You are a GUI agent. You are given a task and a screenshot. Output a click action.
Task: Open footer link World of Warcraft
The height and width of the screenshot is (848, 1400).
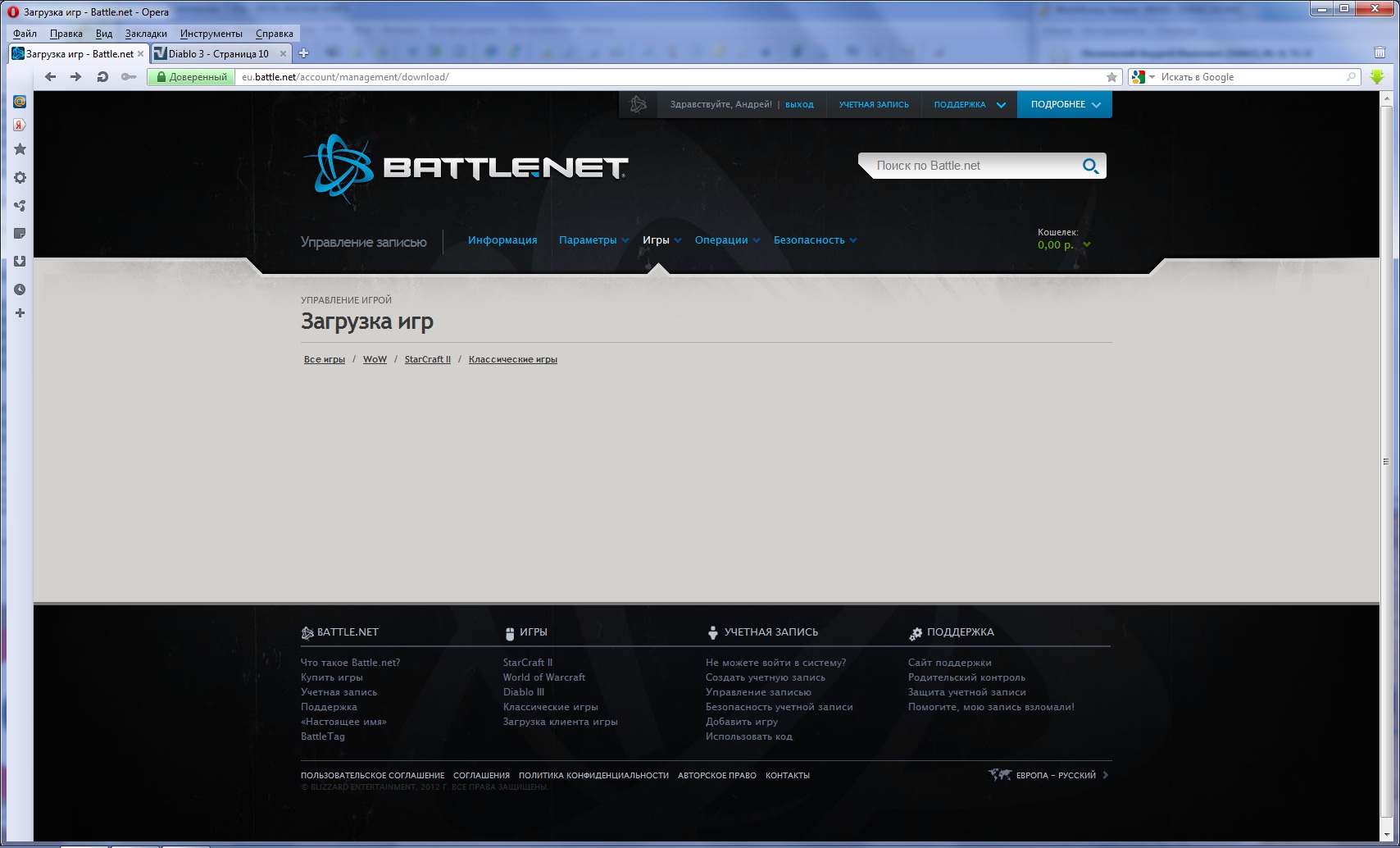pos(544,677)
